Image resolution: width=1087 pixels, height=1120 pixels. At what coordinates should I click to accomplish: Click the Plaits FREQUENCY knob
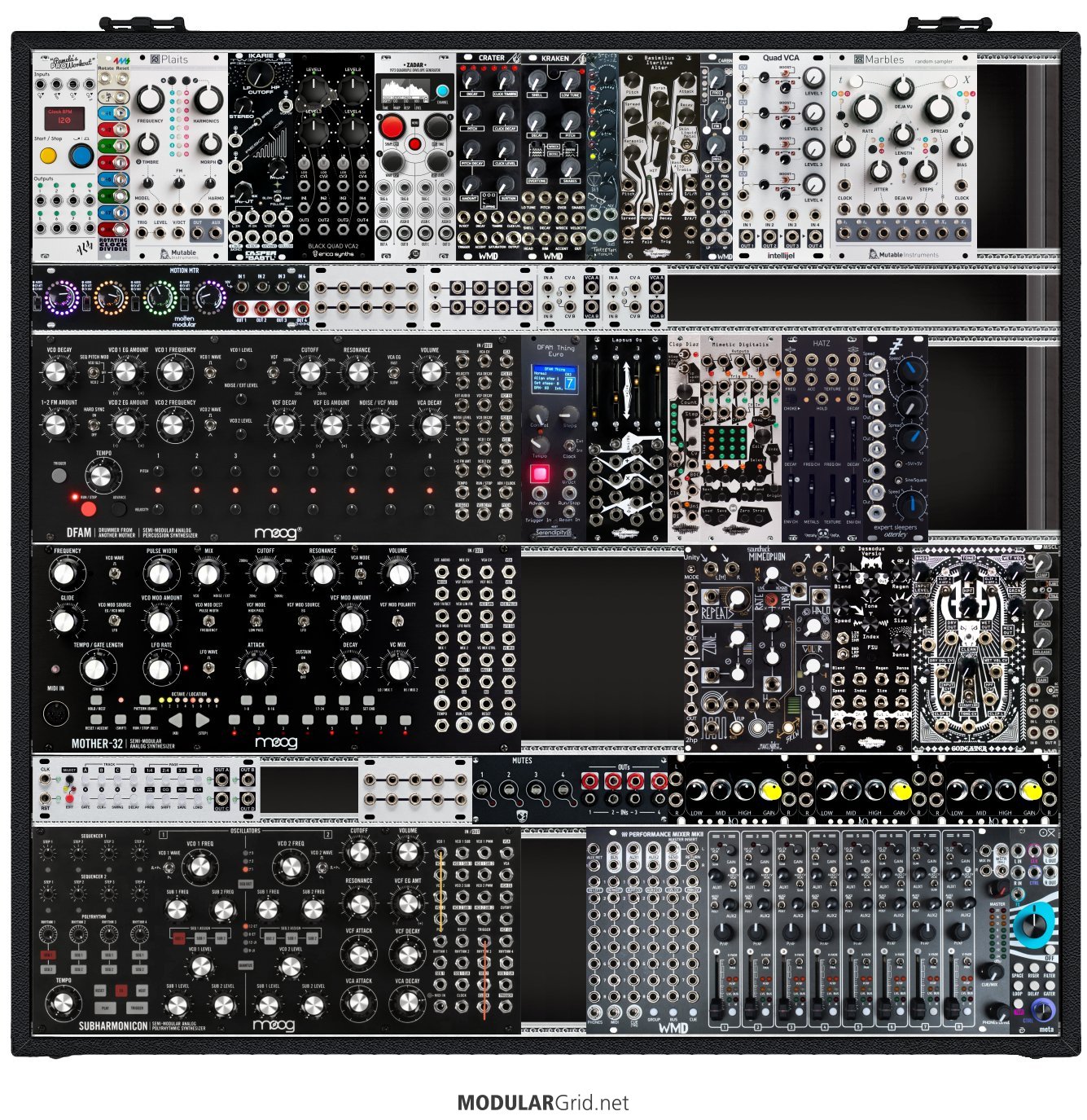coord(151,99)
